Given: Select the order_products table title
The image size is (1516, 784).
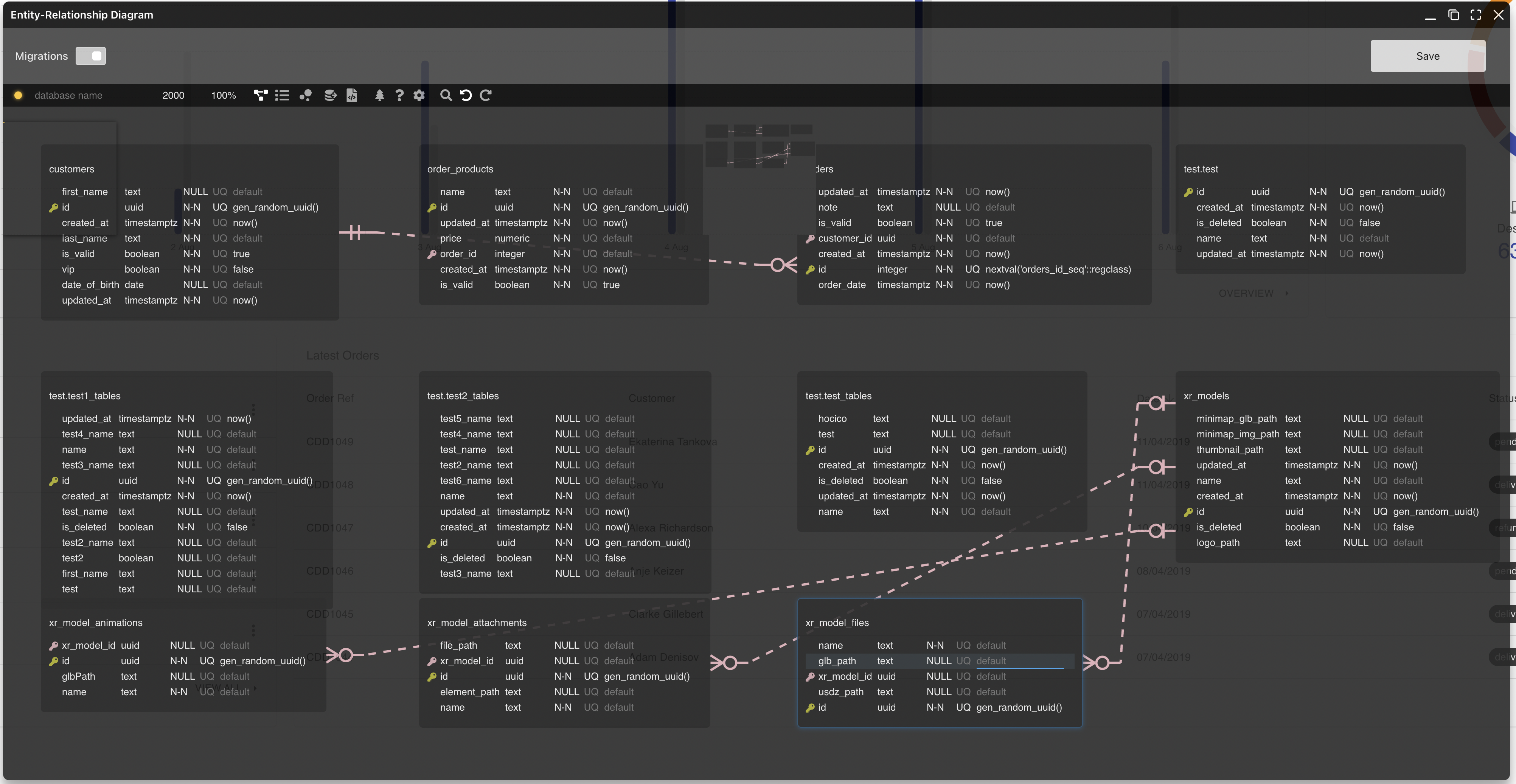Looking at the screenshot, I should pos(460,169).
